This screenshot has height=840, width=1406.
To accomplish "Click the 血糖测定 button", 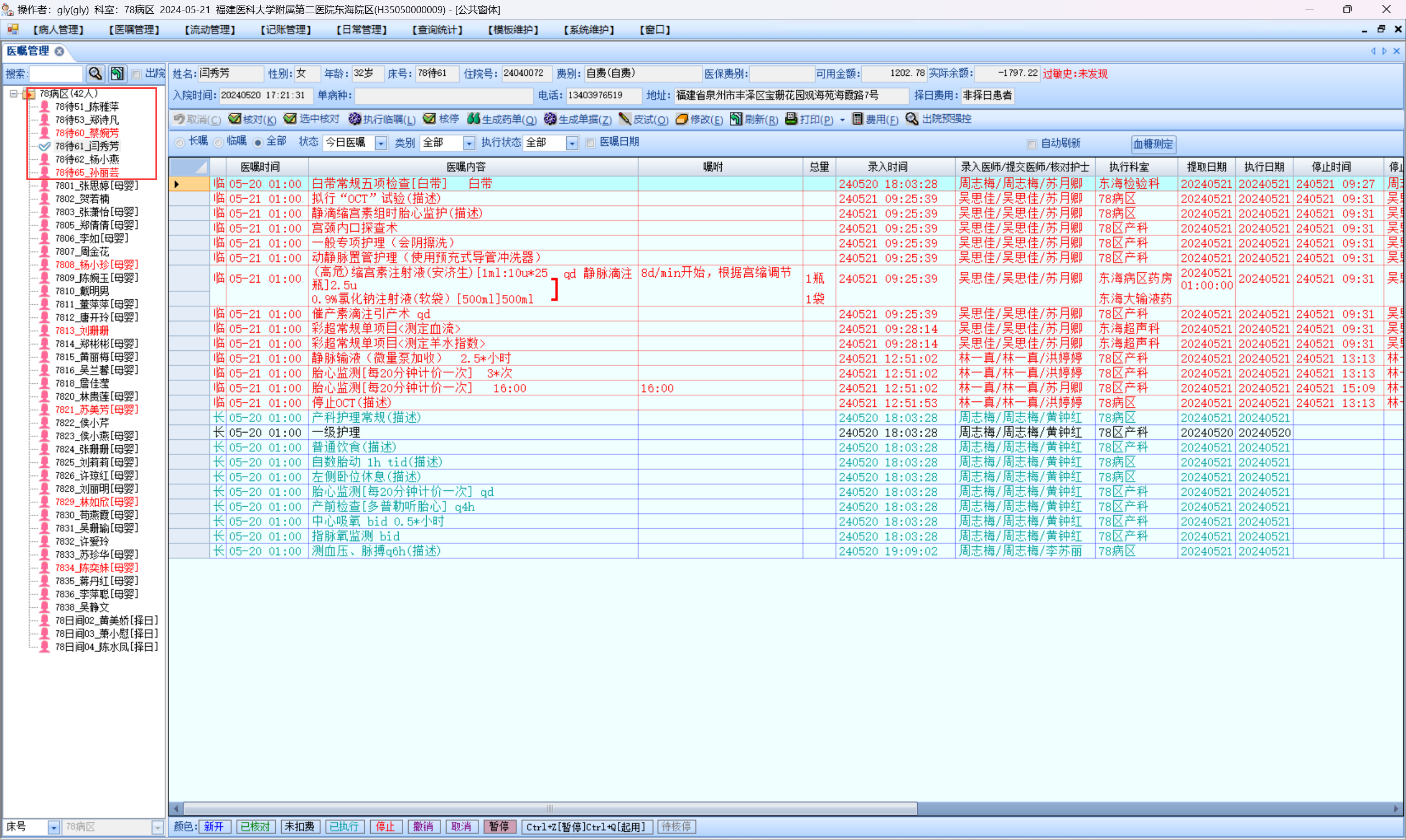I will tap(1153, 144).
